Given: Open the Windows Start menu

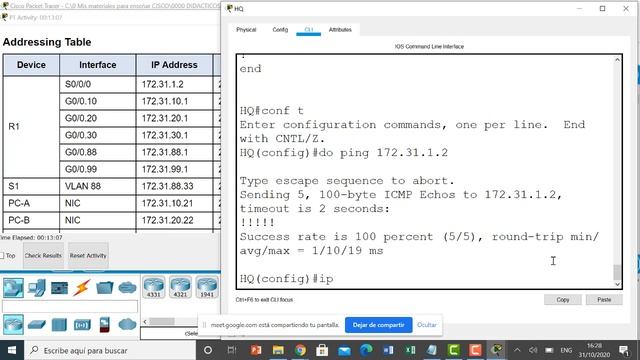Looking at the screenshot, I should (x=12, y=350).
